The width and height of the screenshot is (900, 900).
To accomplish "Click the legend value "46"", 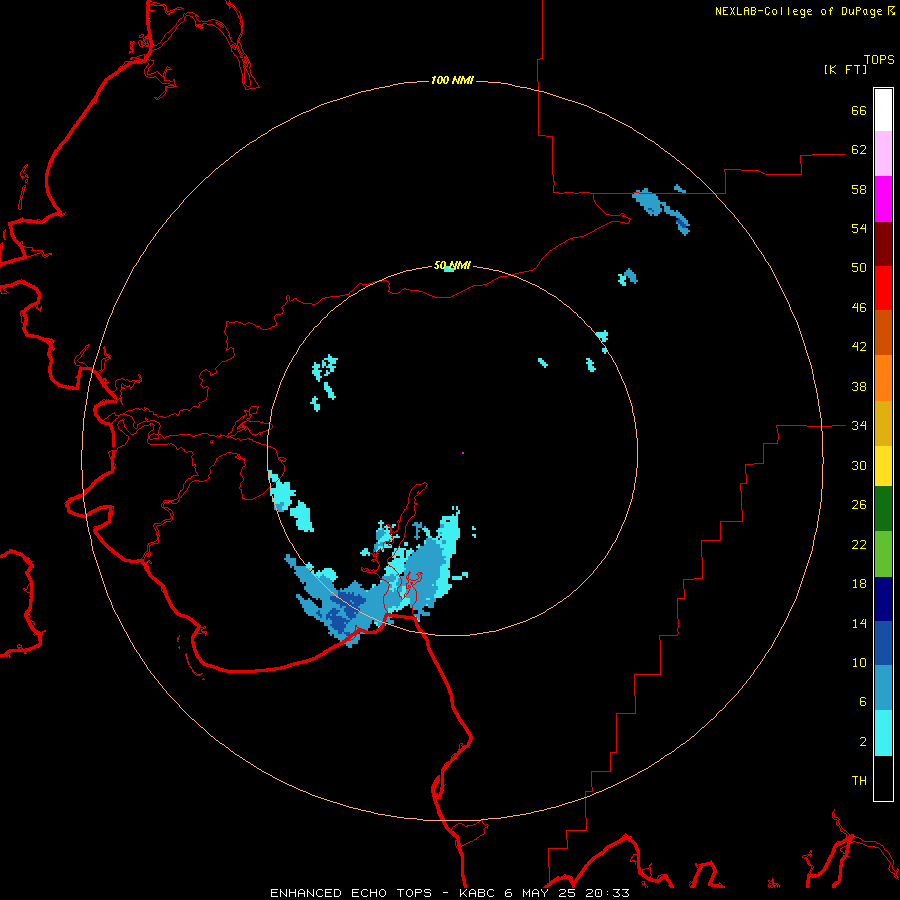I will coord(859,308).
